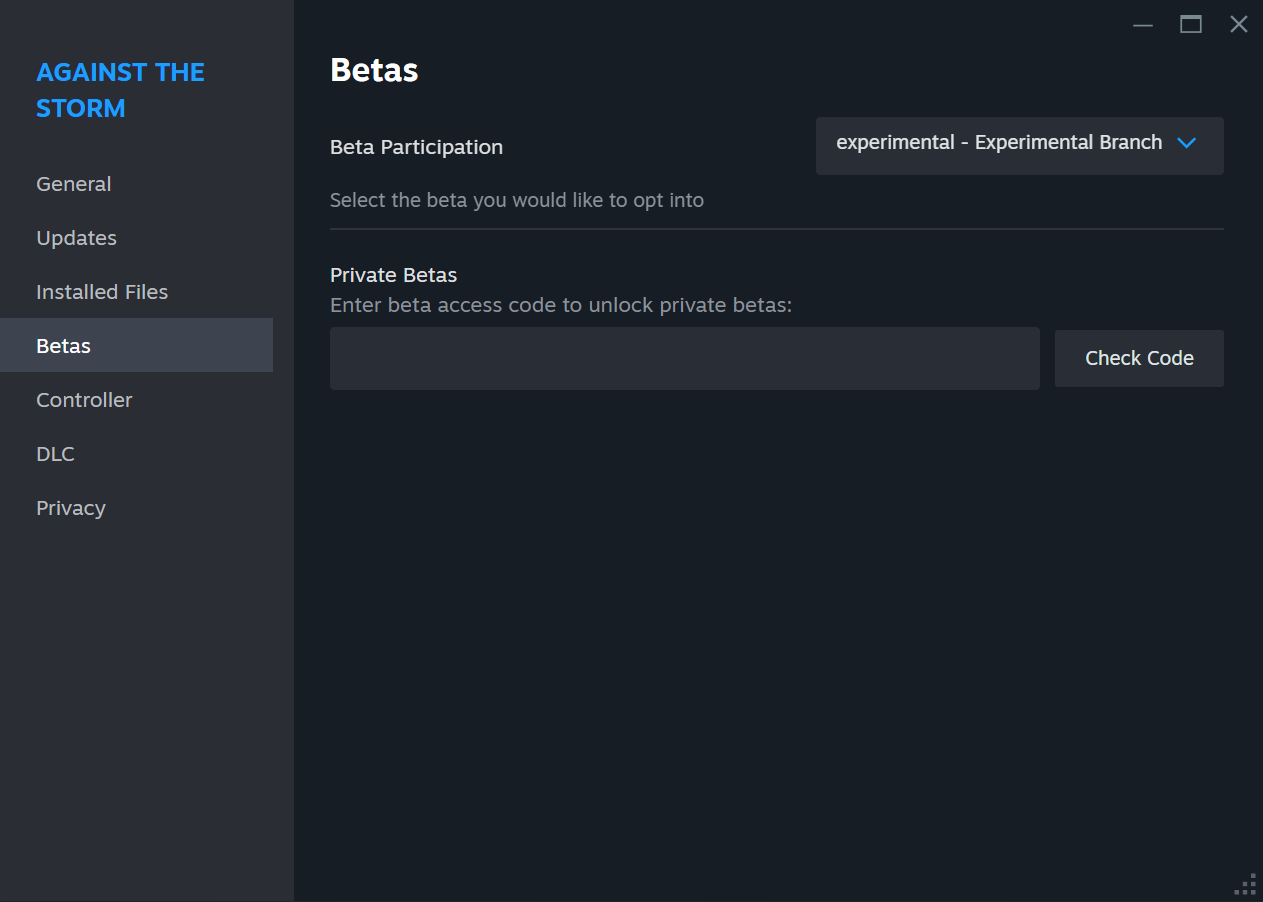Close the properties window
The width and height of the screenshot is (1263, 902).
[1239, 25]
